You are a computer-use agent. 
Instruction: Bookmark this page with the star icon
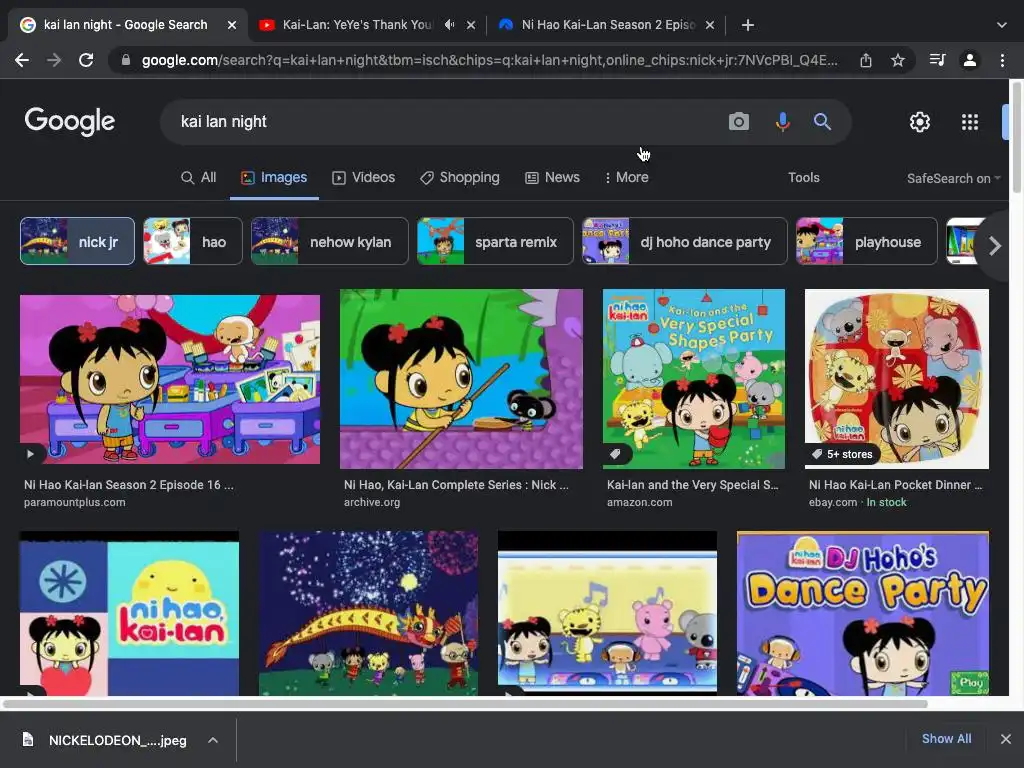(898, 60)
